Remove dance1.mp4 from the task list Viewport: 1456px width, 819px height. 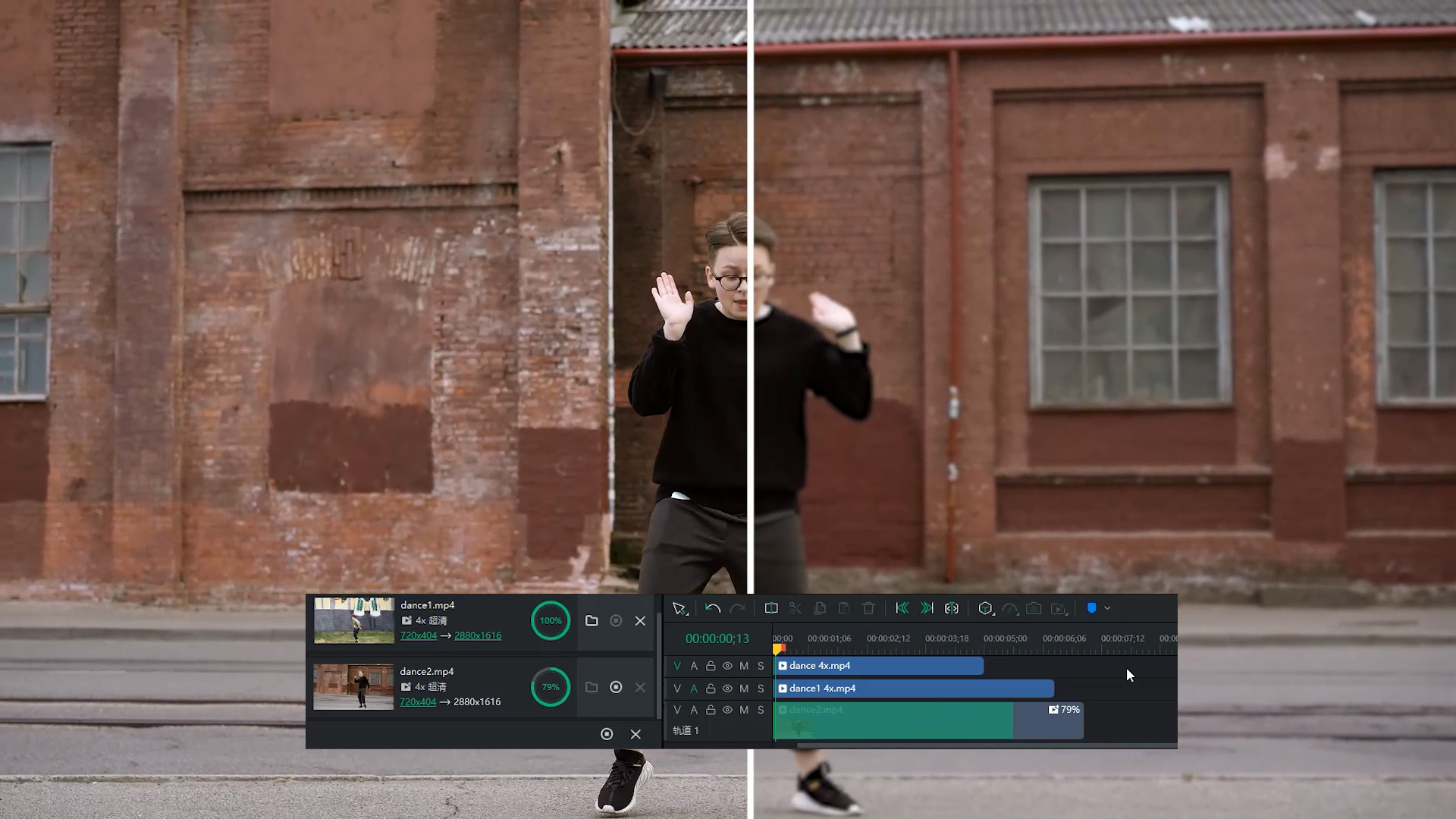[x=640, y=620]
